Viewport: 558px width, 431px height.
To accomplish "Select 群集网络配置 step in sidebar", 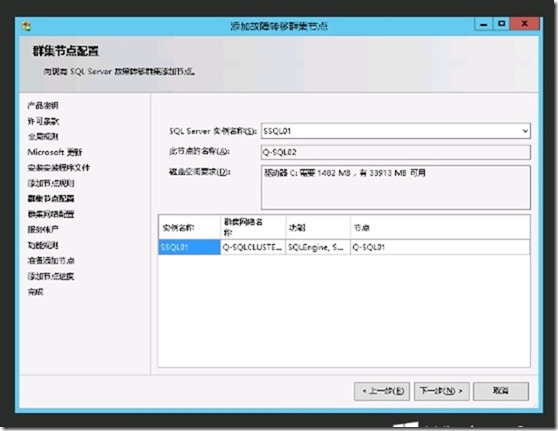I will click(x=51, y=214).
